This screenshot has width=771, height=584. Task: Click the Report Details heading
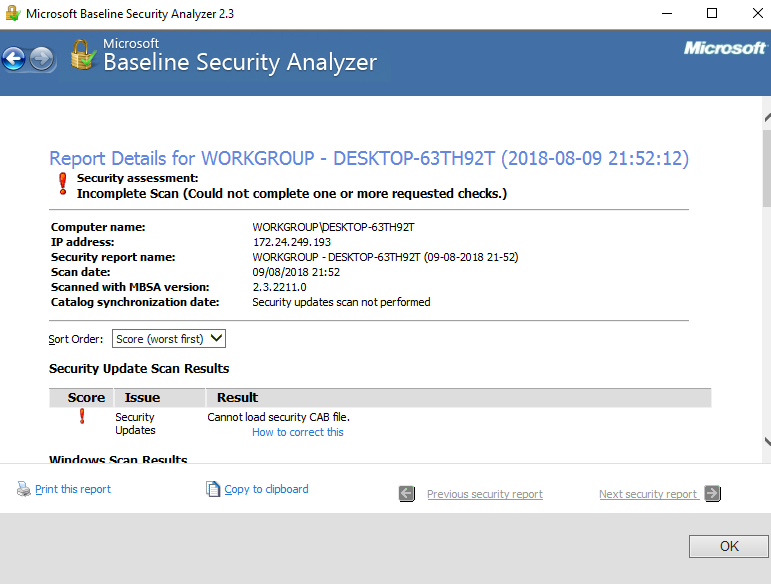click(x=369, y=158)
